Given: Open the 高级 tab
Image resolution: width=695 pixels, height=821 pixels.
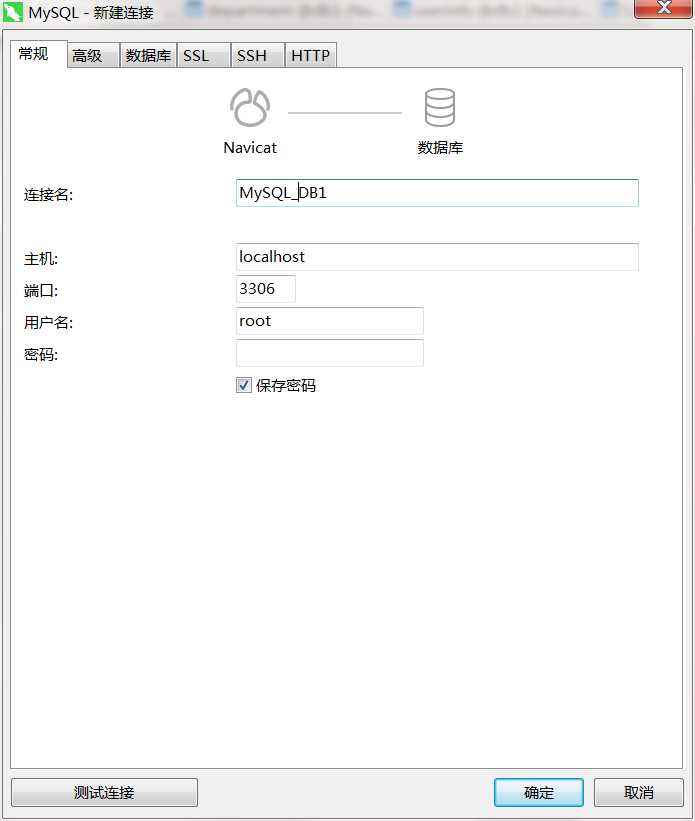Looking at the screenshot, I should (x=93, y=56).
